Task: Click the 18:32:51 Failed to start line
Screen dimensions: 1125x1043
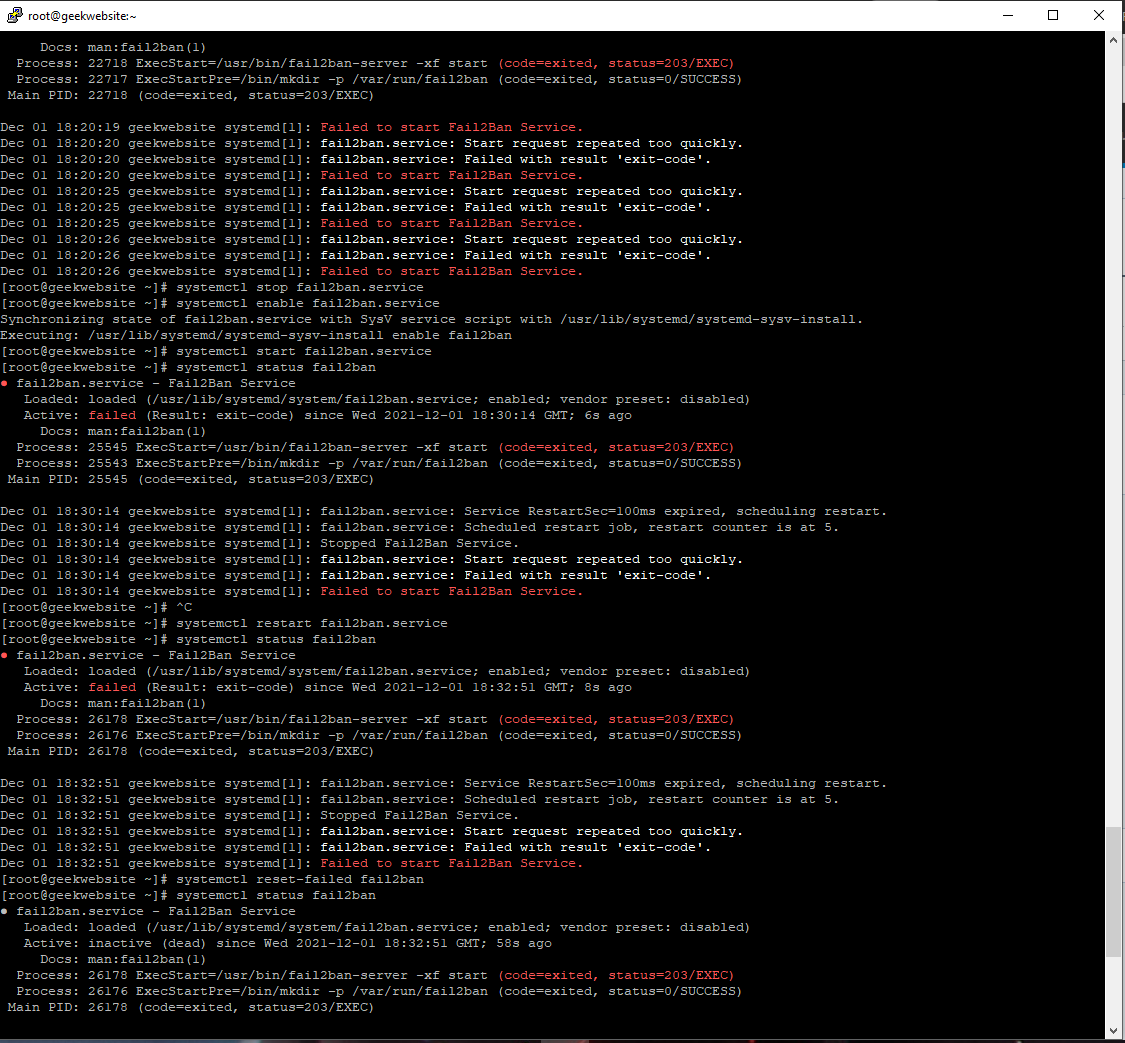Action: [292, 864]
